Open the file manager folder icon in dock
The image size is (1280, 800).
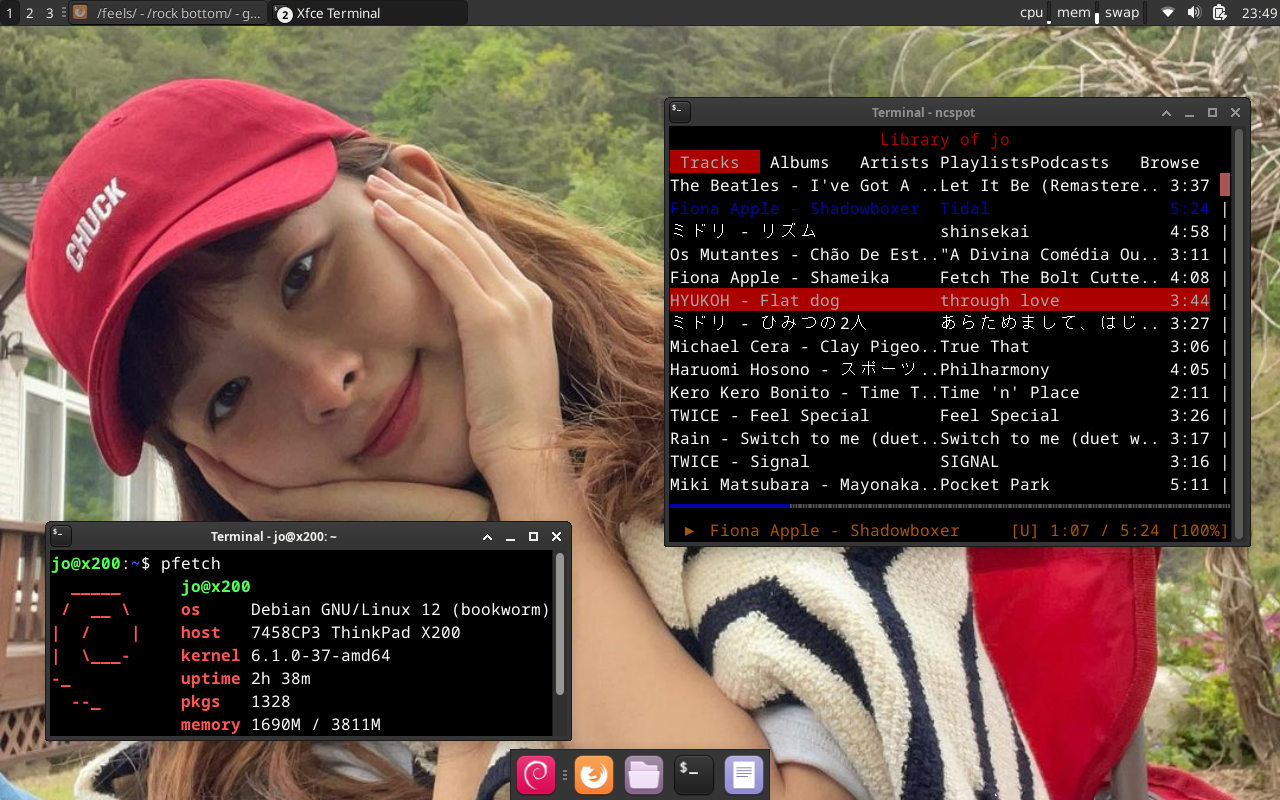coord(644,775)
